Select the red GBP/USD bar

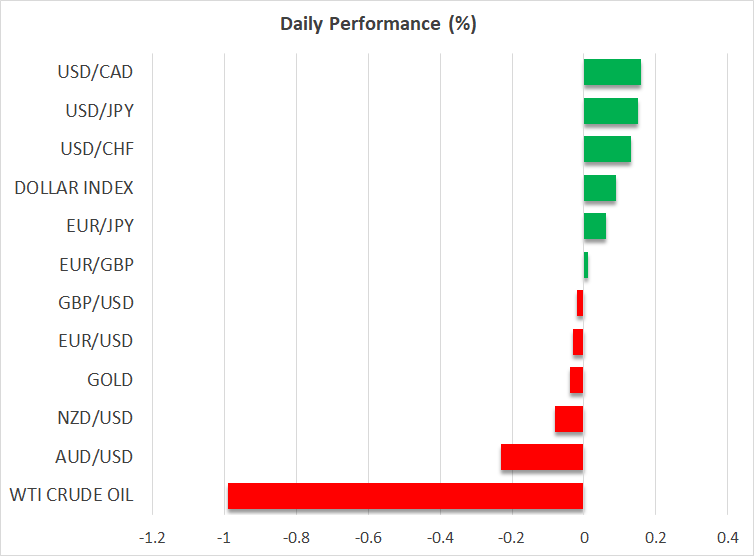(x=580, y=303)
